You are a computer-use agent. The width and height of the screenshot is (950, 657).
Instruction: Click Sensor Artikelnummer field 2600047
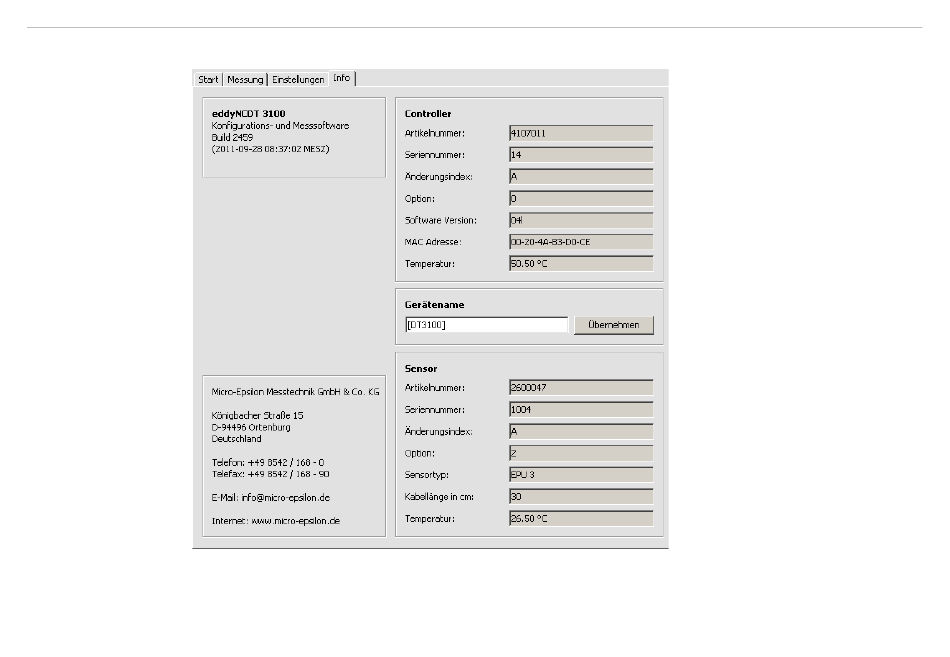click(x=581, y=388)
